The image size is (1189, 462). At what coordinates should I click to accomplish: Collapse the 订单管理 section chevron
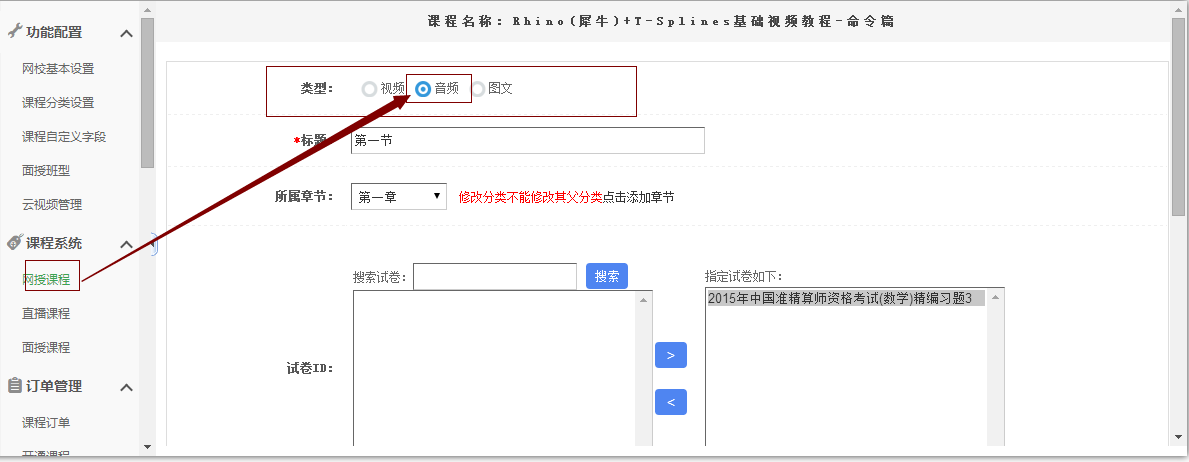126,388
